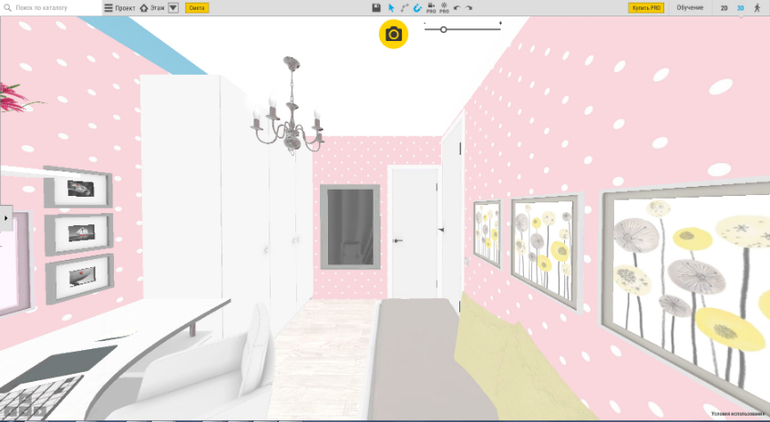Expand the left side panel arrow
This screenshot has width=770, height=422.
click(x=6, y=218)
